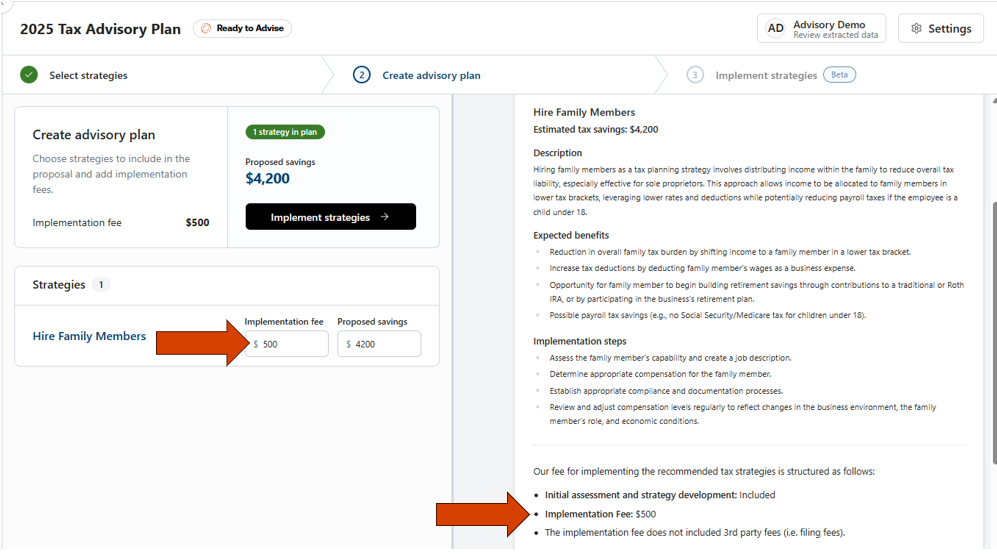The width and height of the screenshot is (997, 556).
Task: Switch to the Implement strategies step
Action: pyautogui.click(x=766, y=75)
